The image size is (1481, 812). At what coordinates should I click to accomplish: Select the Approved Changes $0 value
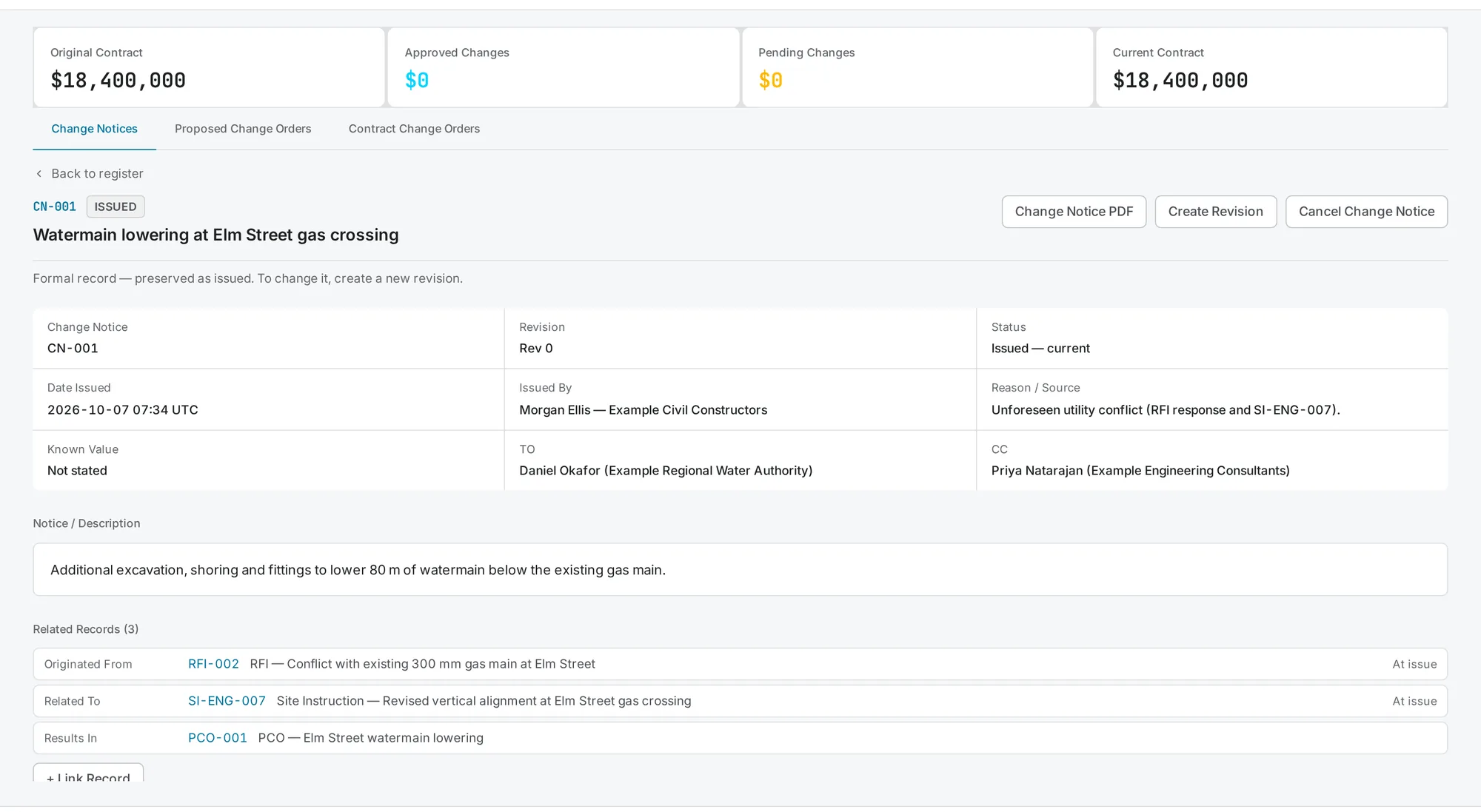point(417,80)
